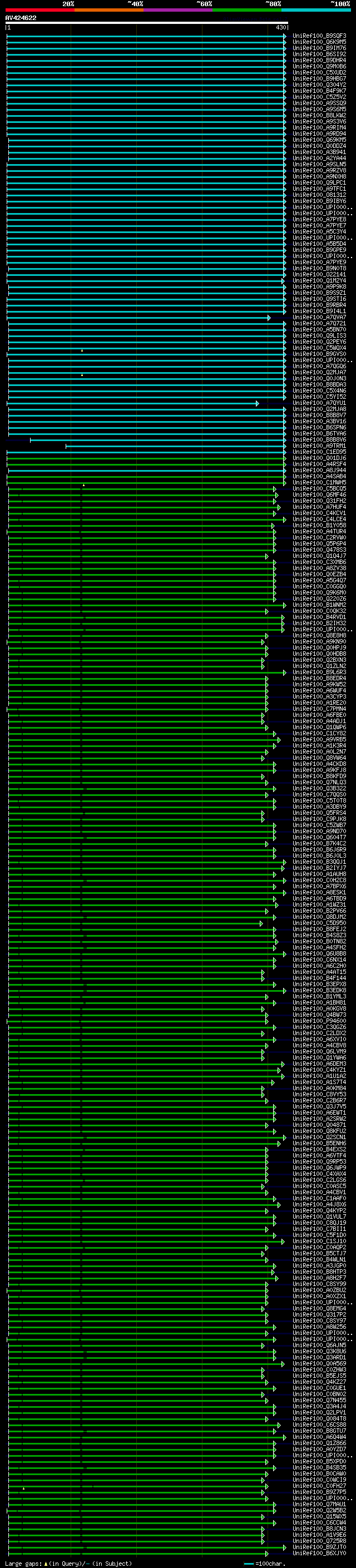Viewport: 356px width, 1568px height.
Task: Click UniRef100_A7QVA7
Action: coord(319,317)
